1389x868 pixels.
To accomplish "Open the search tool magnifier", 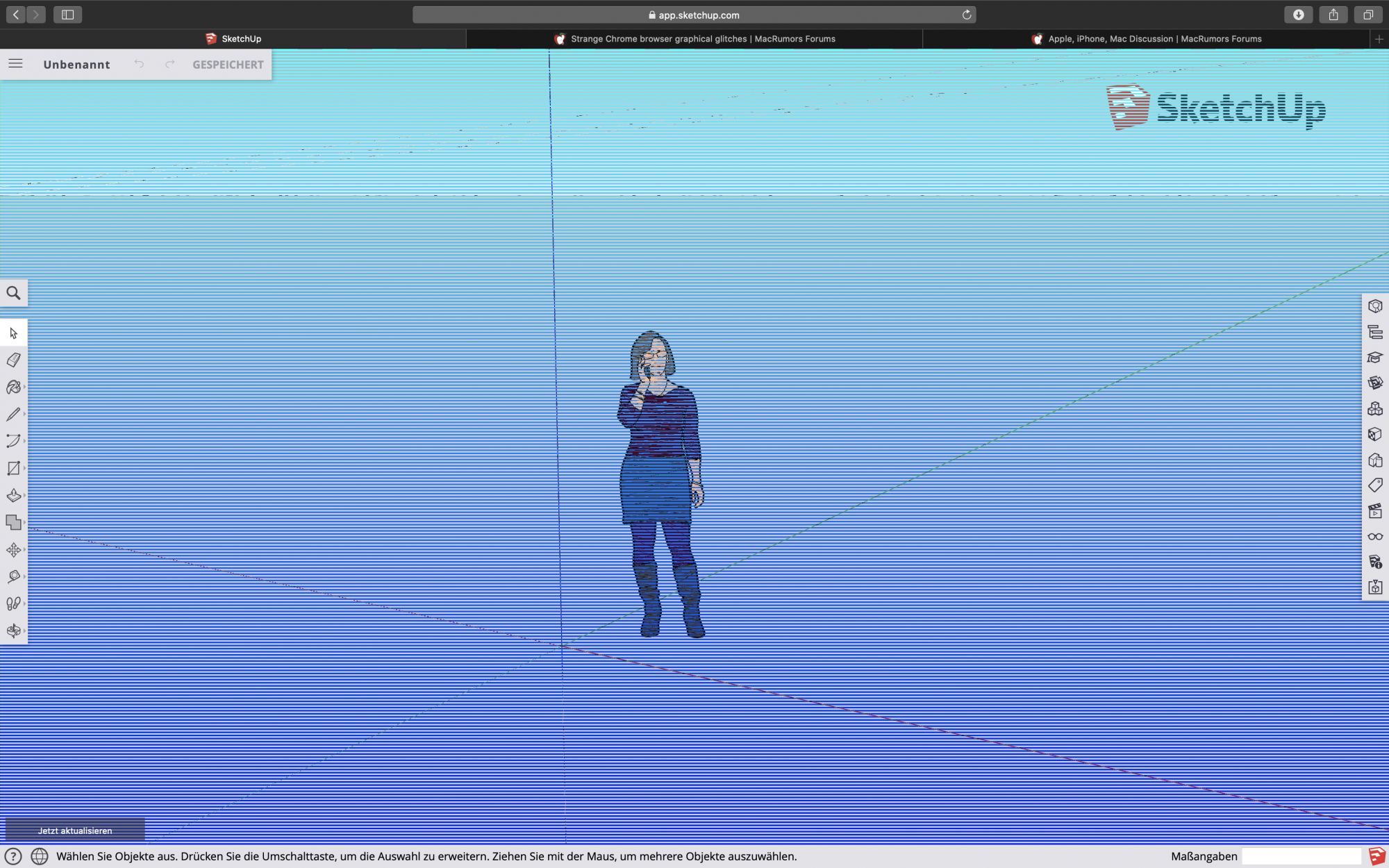I will (x=13, y=293).
